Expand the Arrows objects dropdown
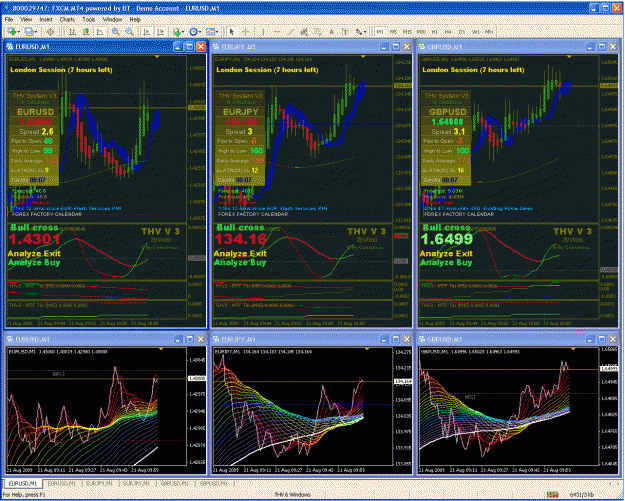 coord(365,32)
